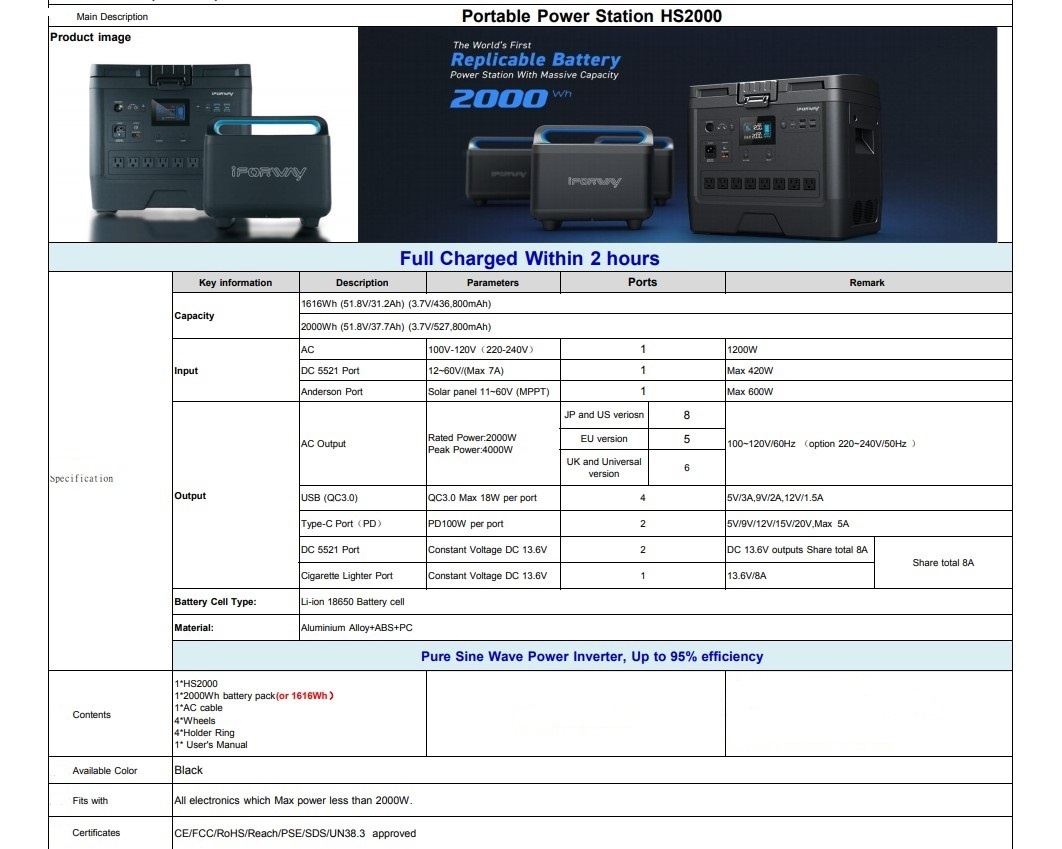Click the 'EU version' ports cell
The height and width of the screenshot is (849, 1062).
[602, 439]
